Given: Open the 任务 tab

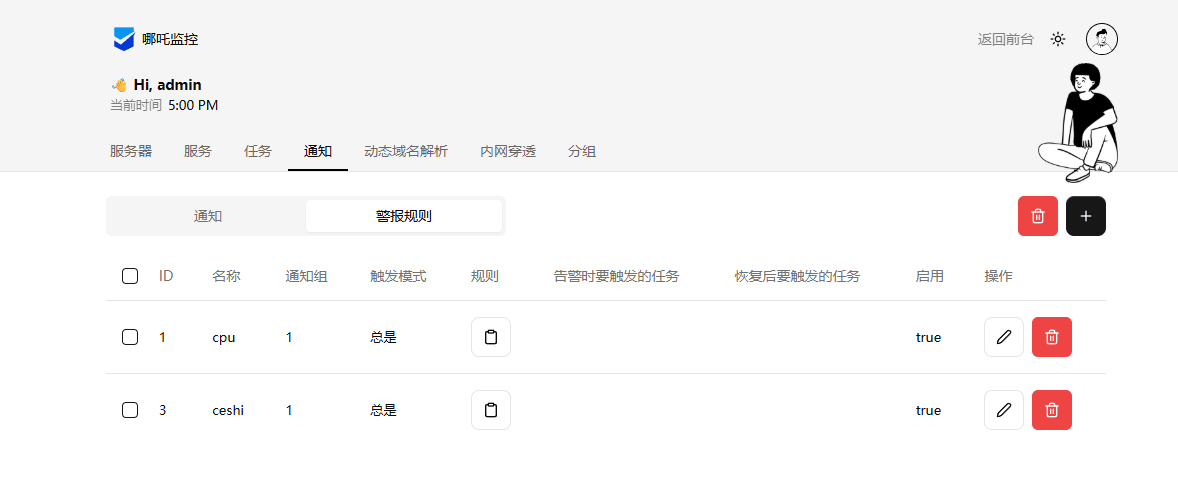Looking at the screenshot, I should (x=257, y=151).
